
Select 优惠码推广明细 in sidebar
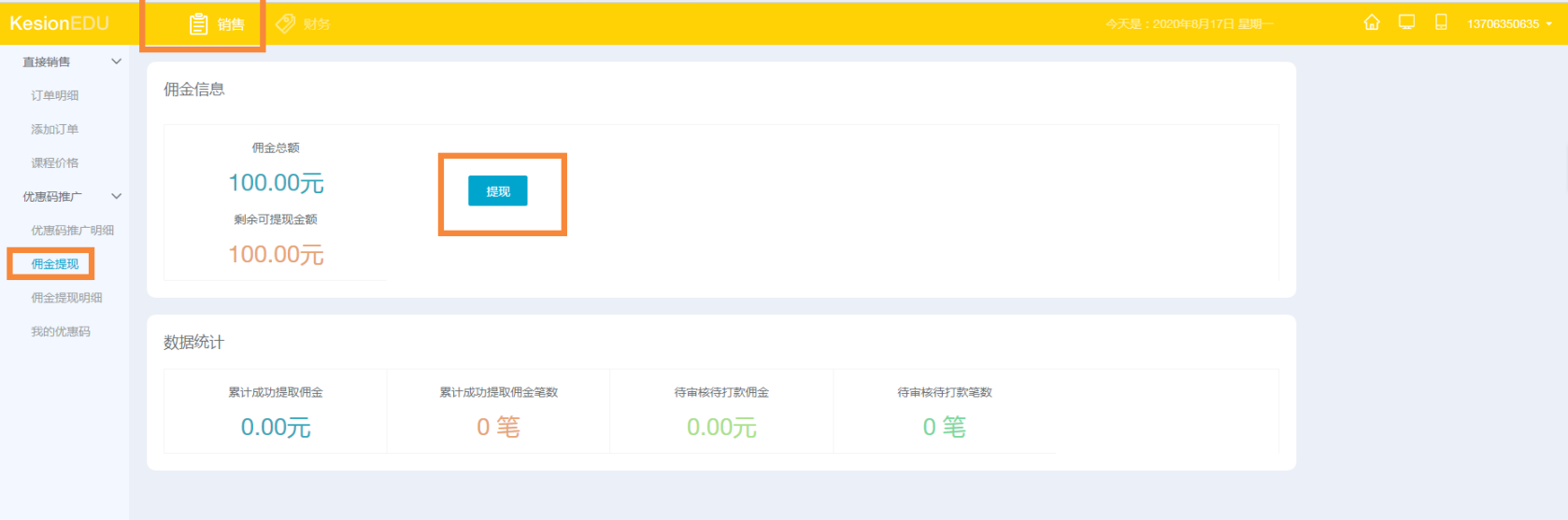pos(73,230)
